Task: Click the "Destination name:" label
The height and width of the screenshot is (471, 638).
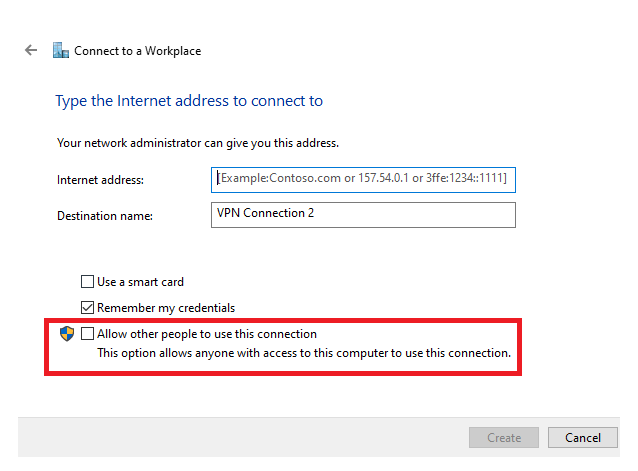Action: coord(104,215)
